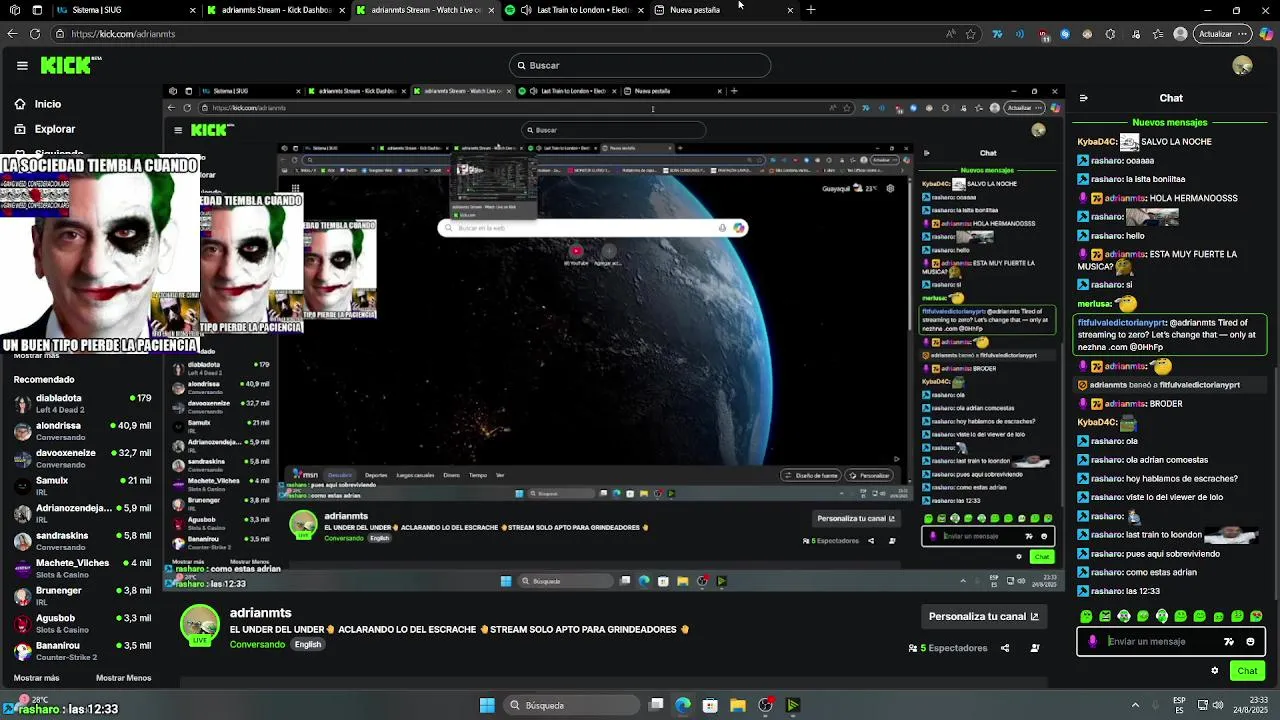Open Inicio in the sidebar
1280x720 pixels.
click(x=48, y=104)
